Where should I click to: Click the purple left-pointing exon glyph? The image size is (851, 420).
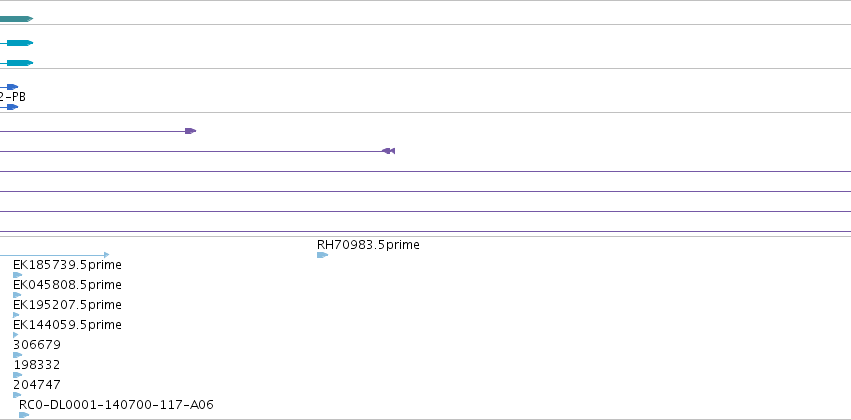pos(389,151)
